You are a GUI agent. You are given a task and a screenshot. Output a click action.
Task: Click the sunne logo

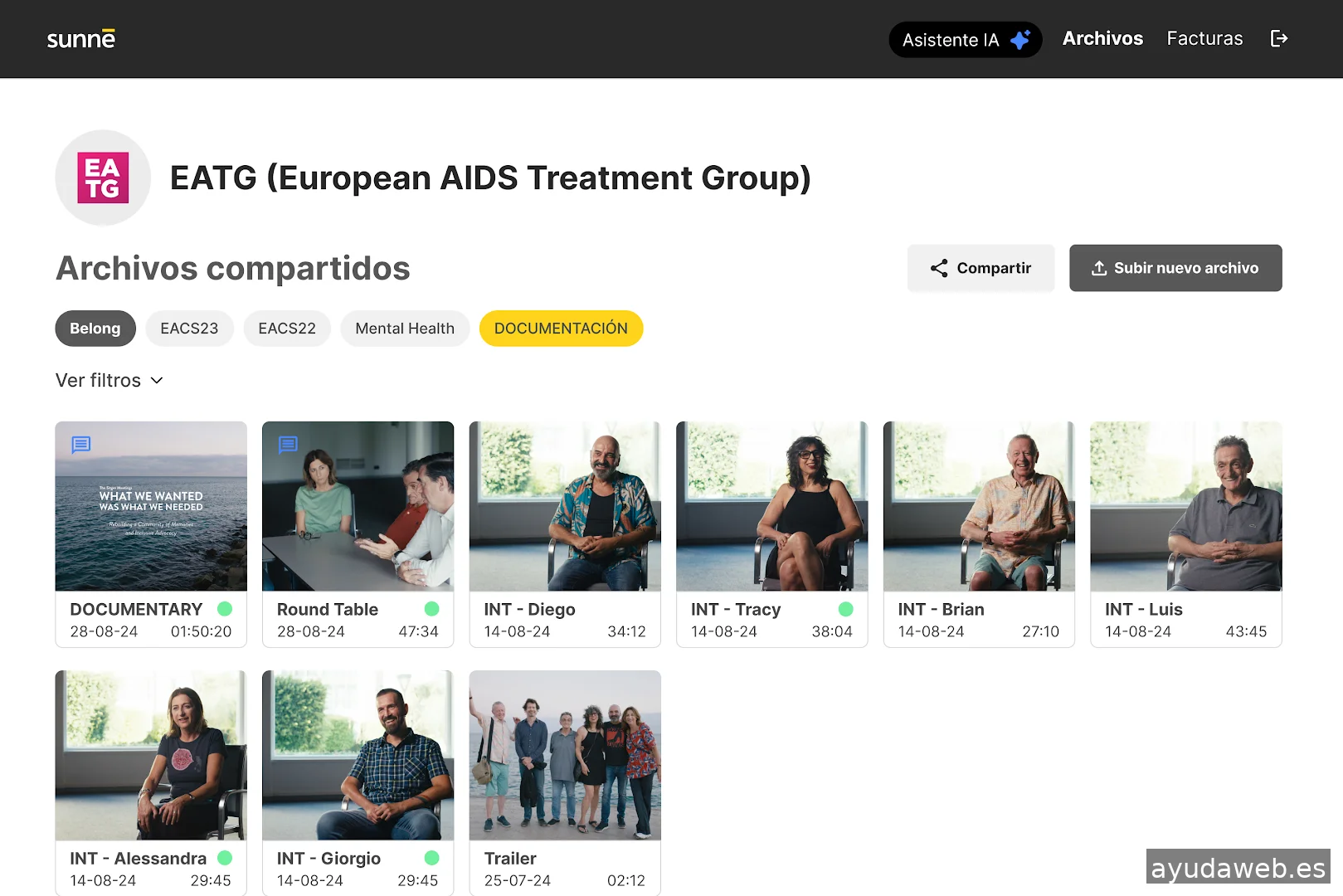point(80,39)
